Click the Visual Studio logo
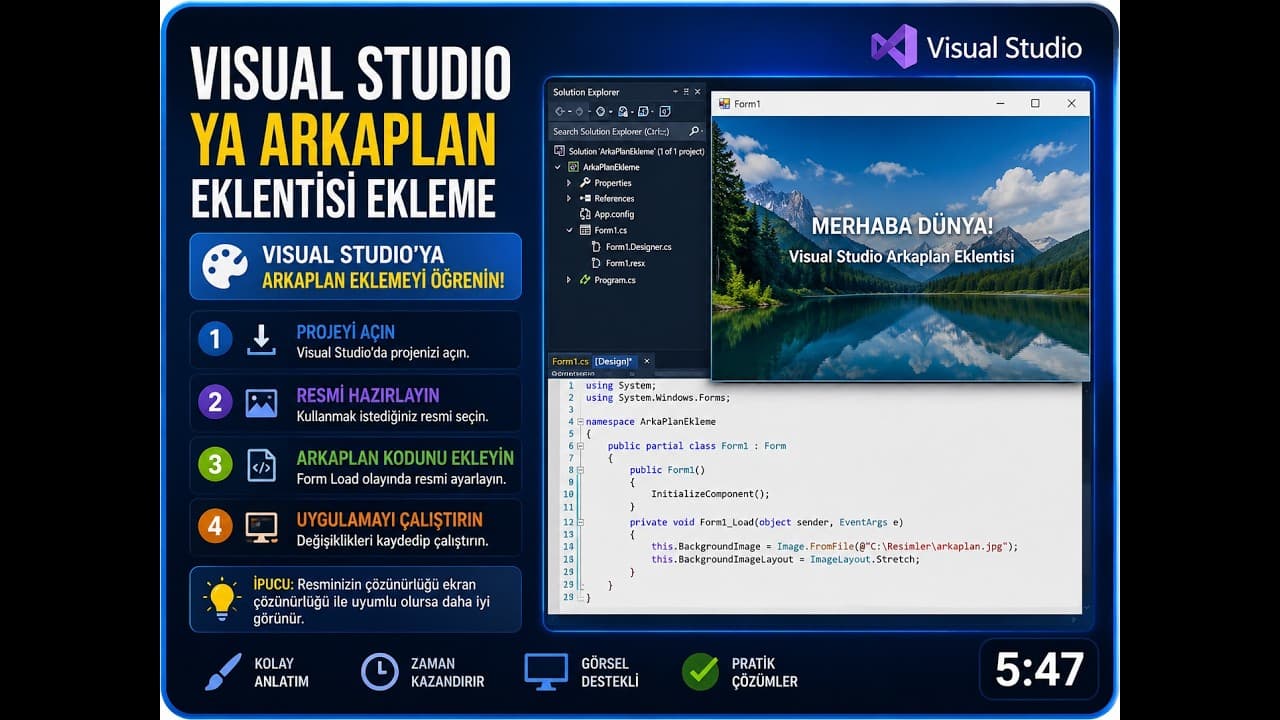The image size is (1280, 720). click(894, 46)
